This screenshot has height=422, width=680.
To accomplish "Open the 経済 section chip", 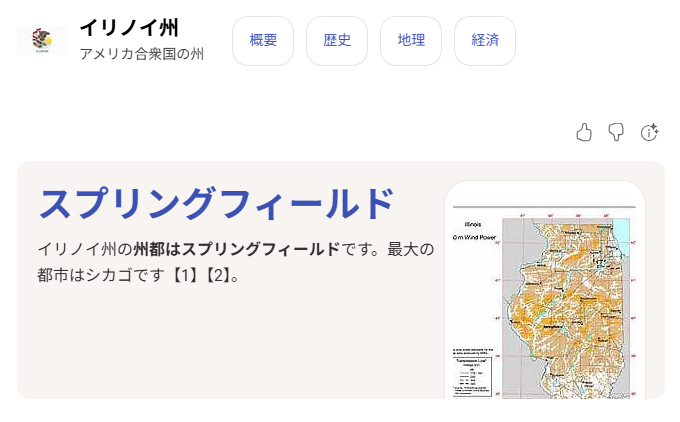I will [x=485, y=41].
